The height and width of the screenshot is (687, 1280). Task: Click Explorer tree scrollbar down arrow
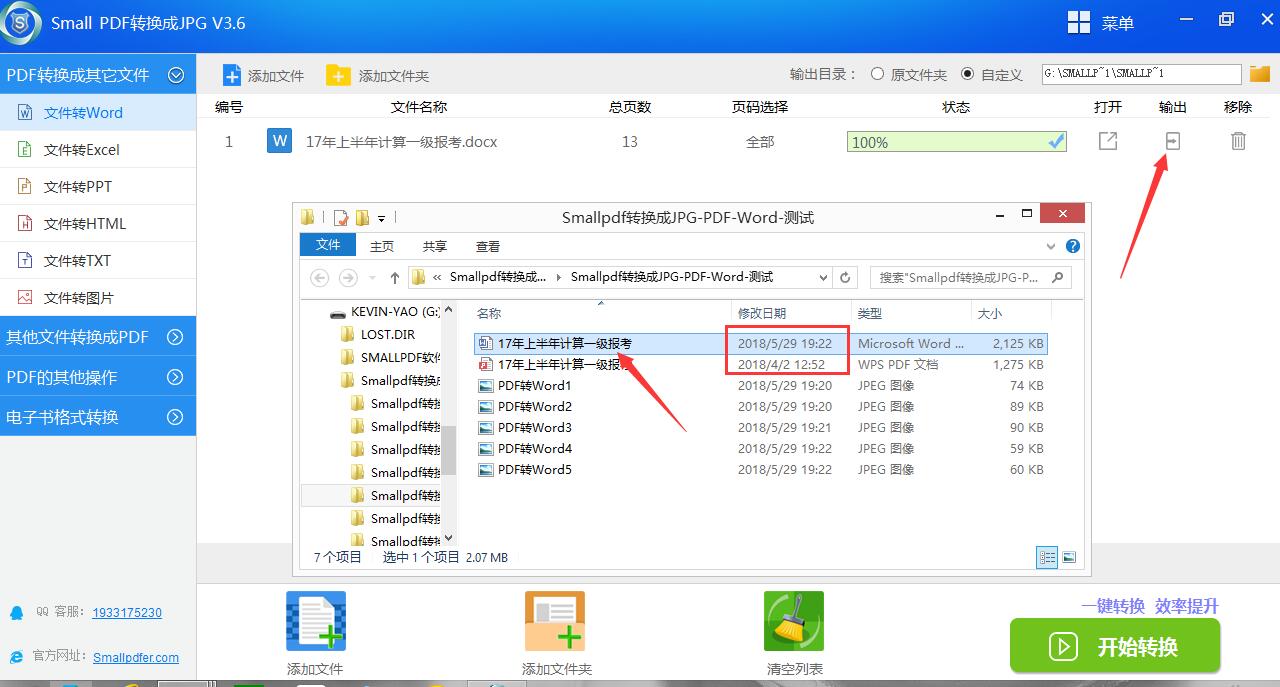tap(450, 539)
